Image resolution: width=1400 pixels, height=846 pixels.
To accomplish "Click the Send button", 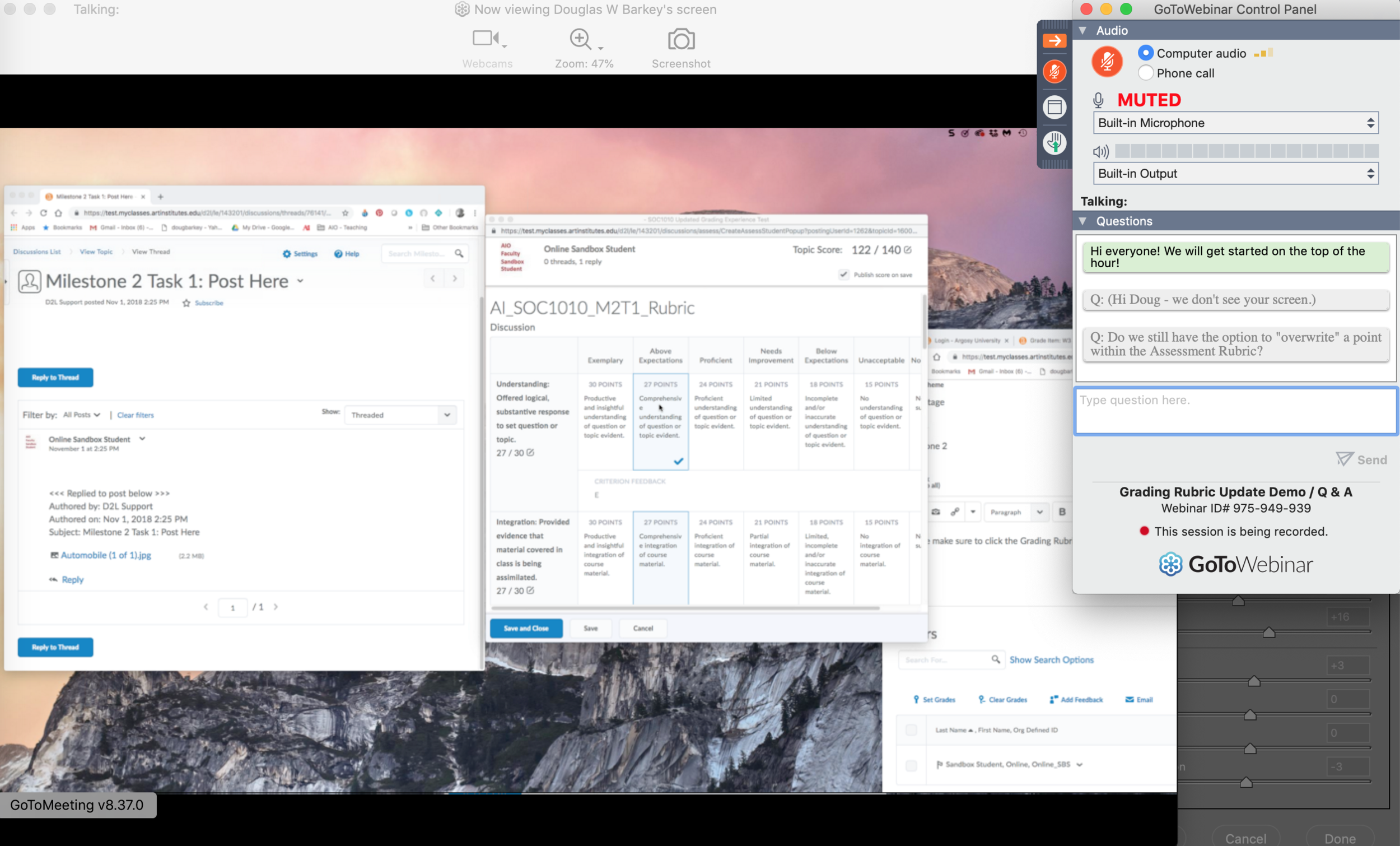I will (x=1361, y=459).
